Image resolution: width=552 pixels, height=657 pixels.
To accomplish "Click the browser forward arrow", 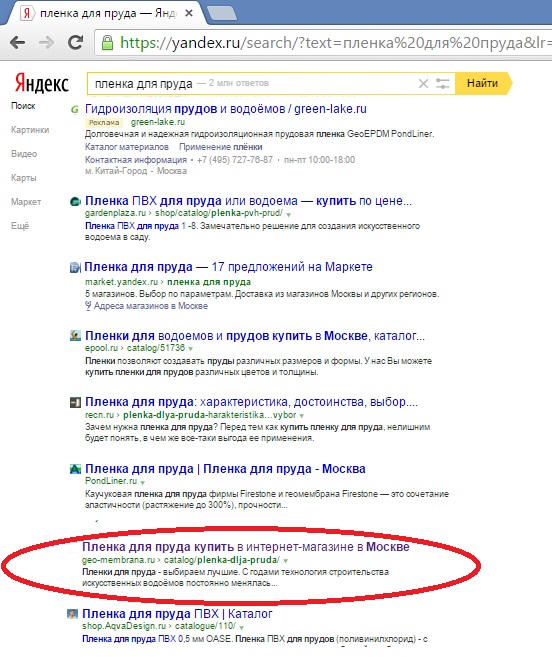I will [x=46, y=43].
